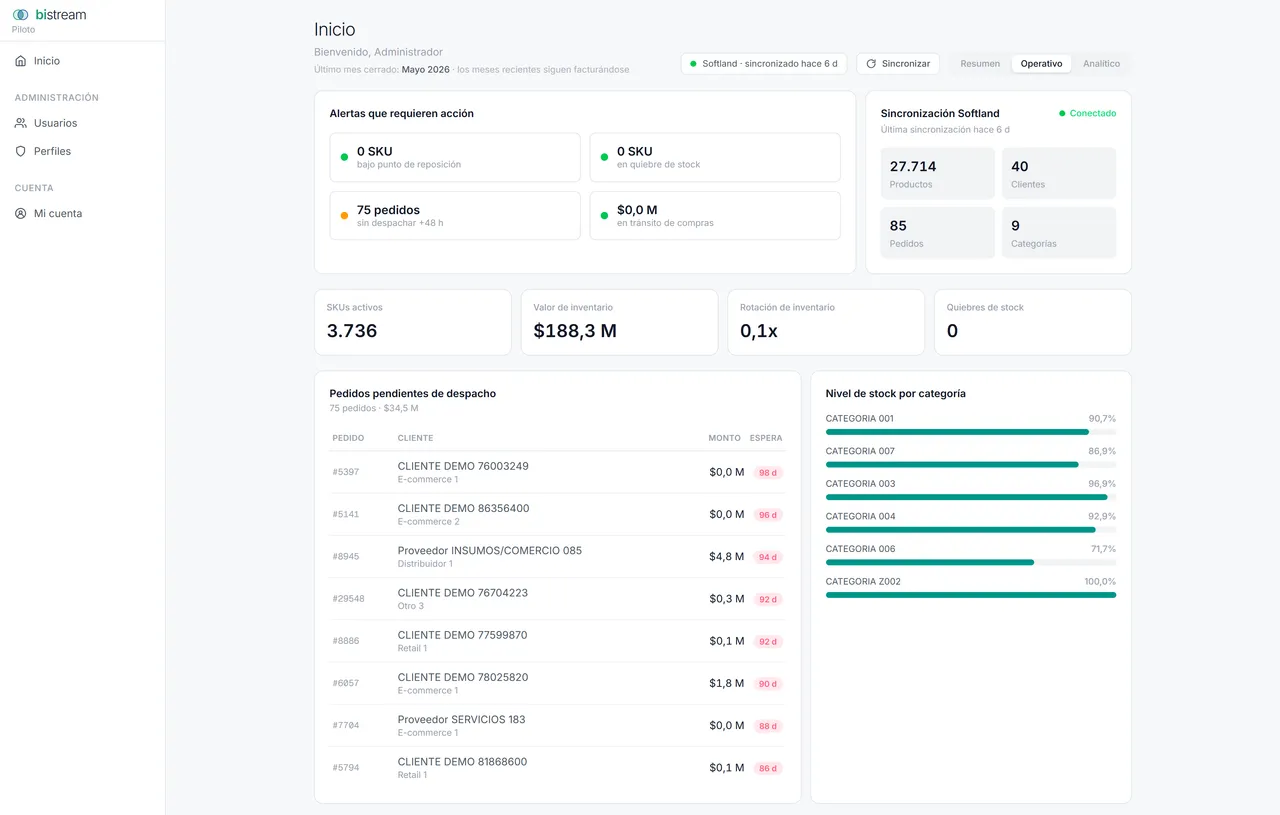The height and width of the screenshot is (815, 1280).
Task: Click Proveedor INSUMOS/COMERCIO 085 name
Action: point(490,551)
